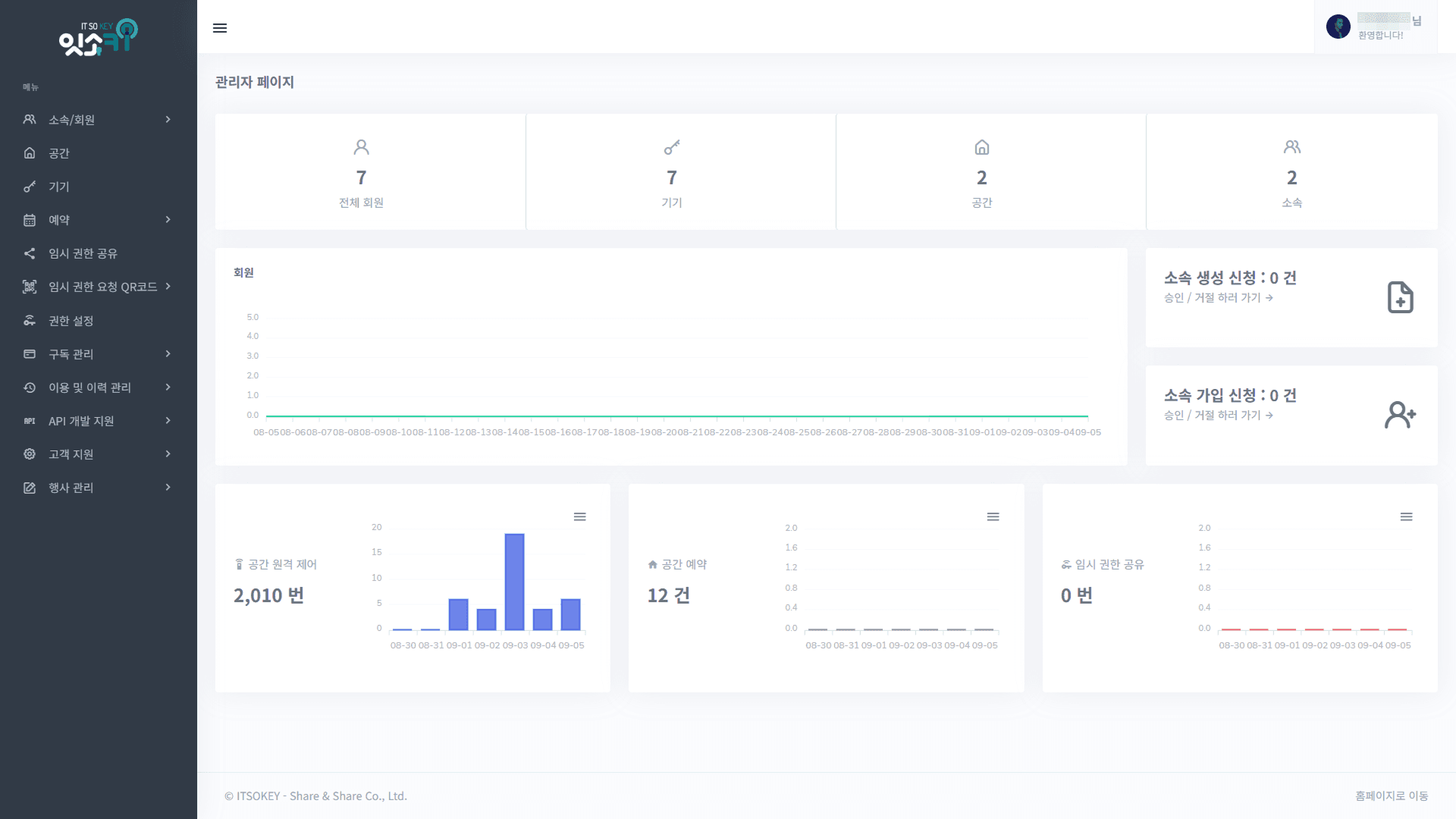This screenshot has width=1456, height=819.
Task: Click the 소속 가입 신청 add-user icon
Action: [x=1401, y=415]
